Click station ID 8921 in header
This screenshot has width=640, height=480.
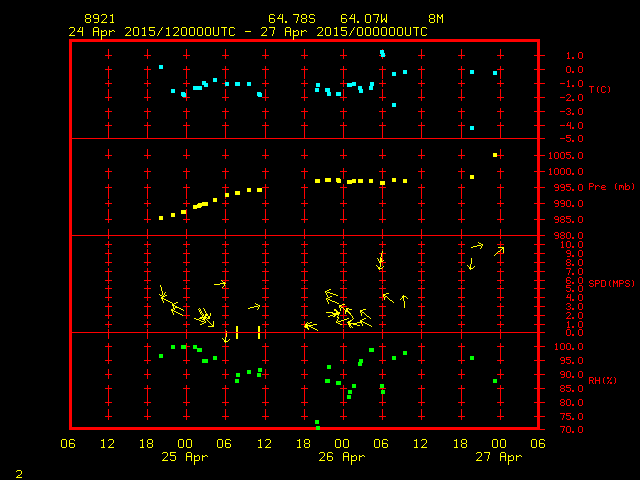(99, 19)
